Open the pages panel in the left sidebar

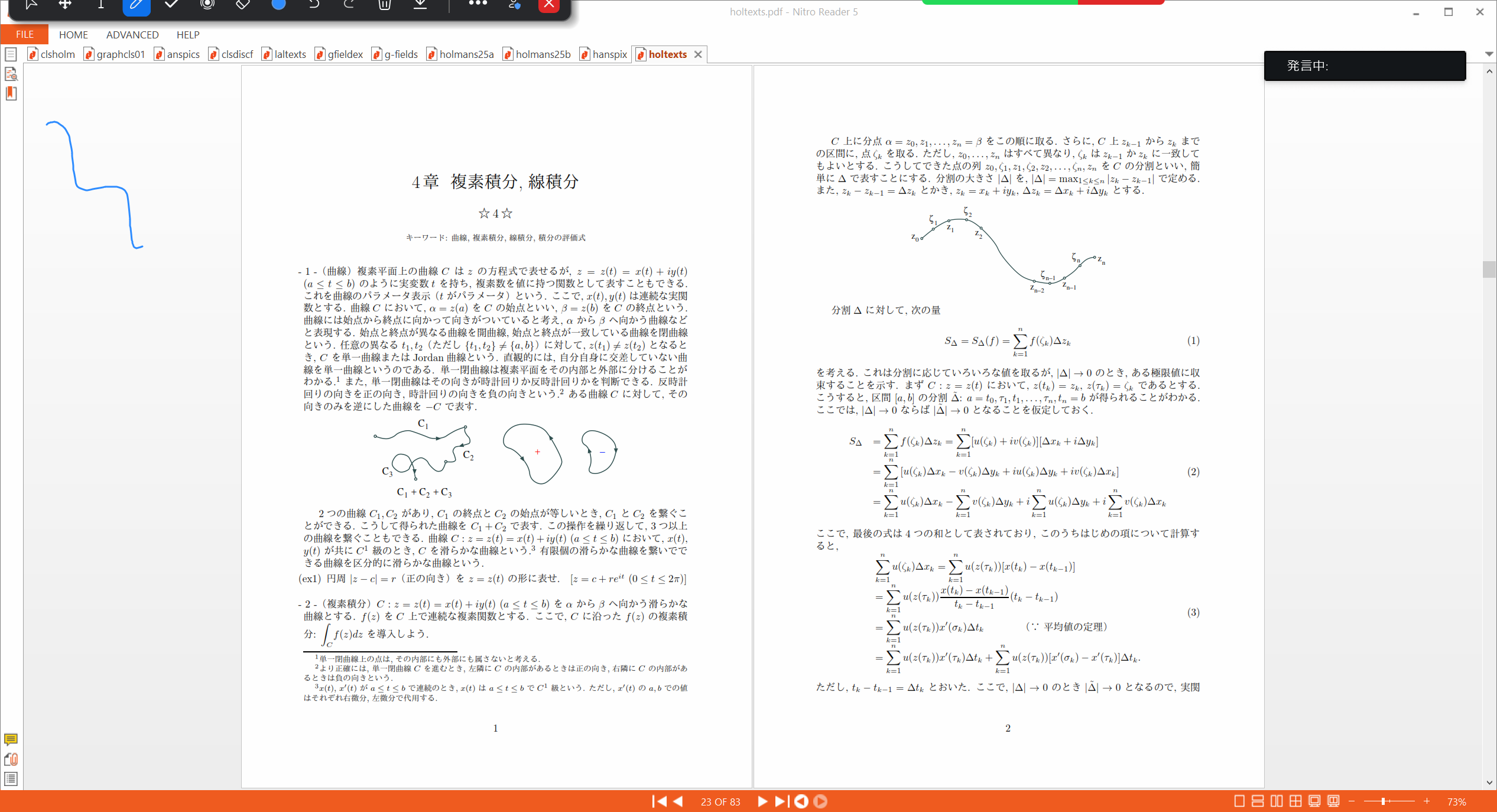11,54
